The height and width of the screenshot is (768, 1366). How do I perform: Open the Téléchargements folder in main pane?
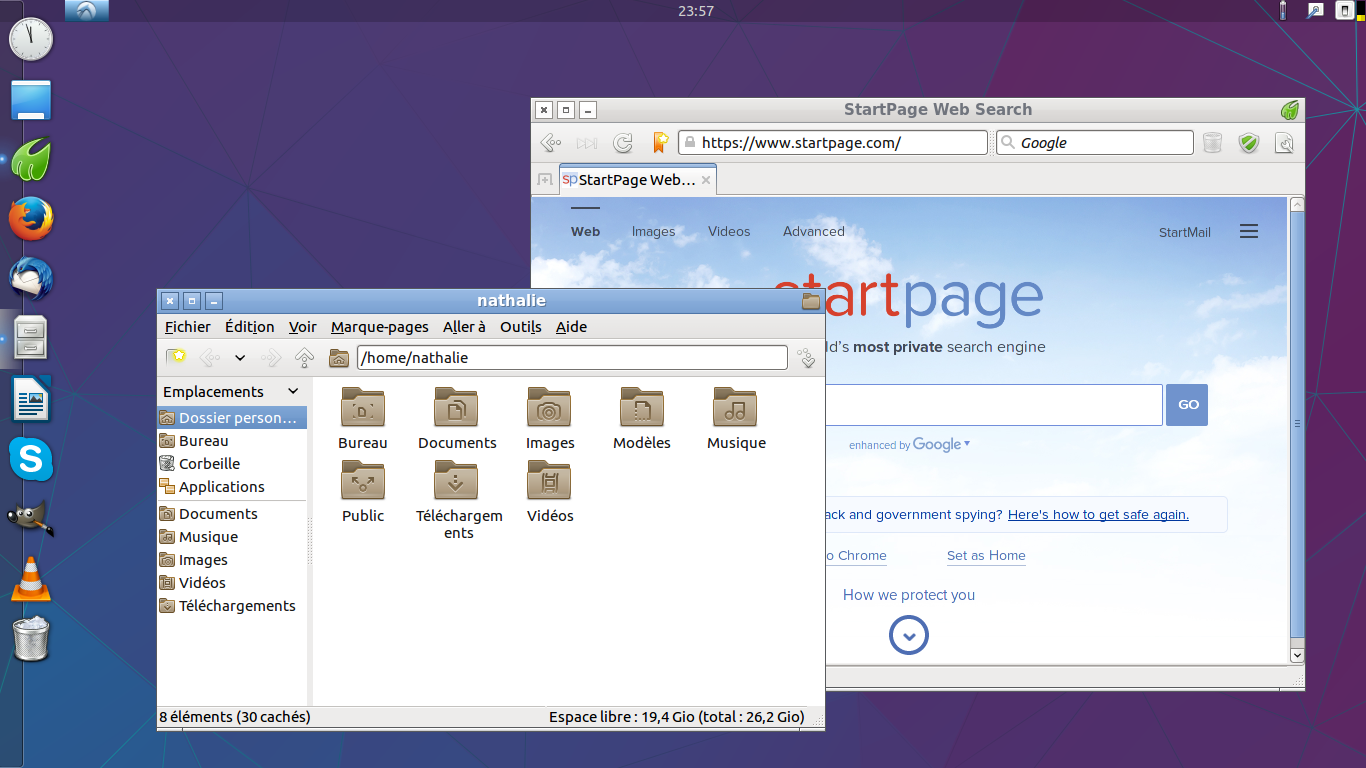point(459,500)
